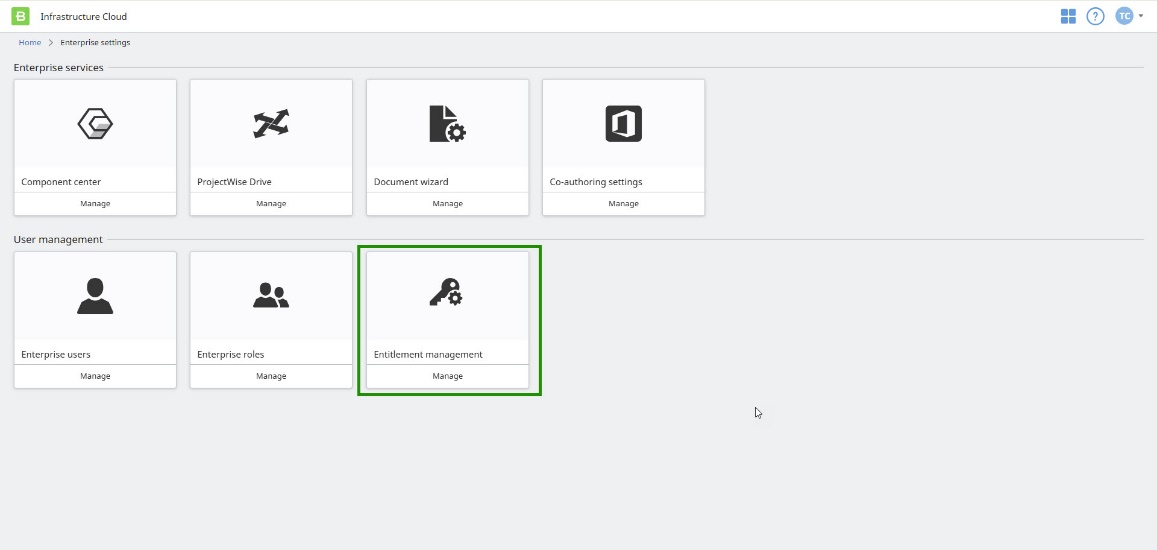Open the help question mark icon
The width and height of the screenshot is (1157, 550).
[x=1095, y=16]
